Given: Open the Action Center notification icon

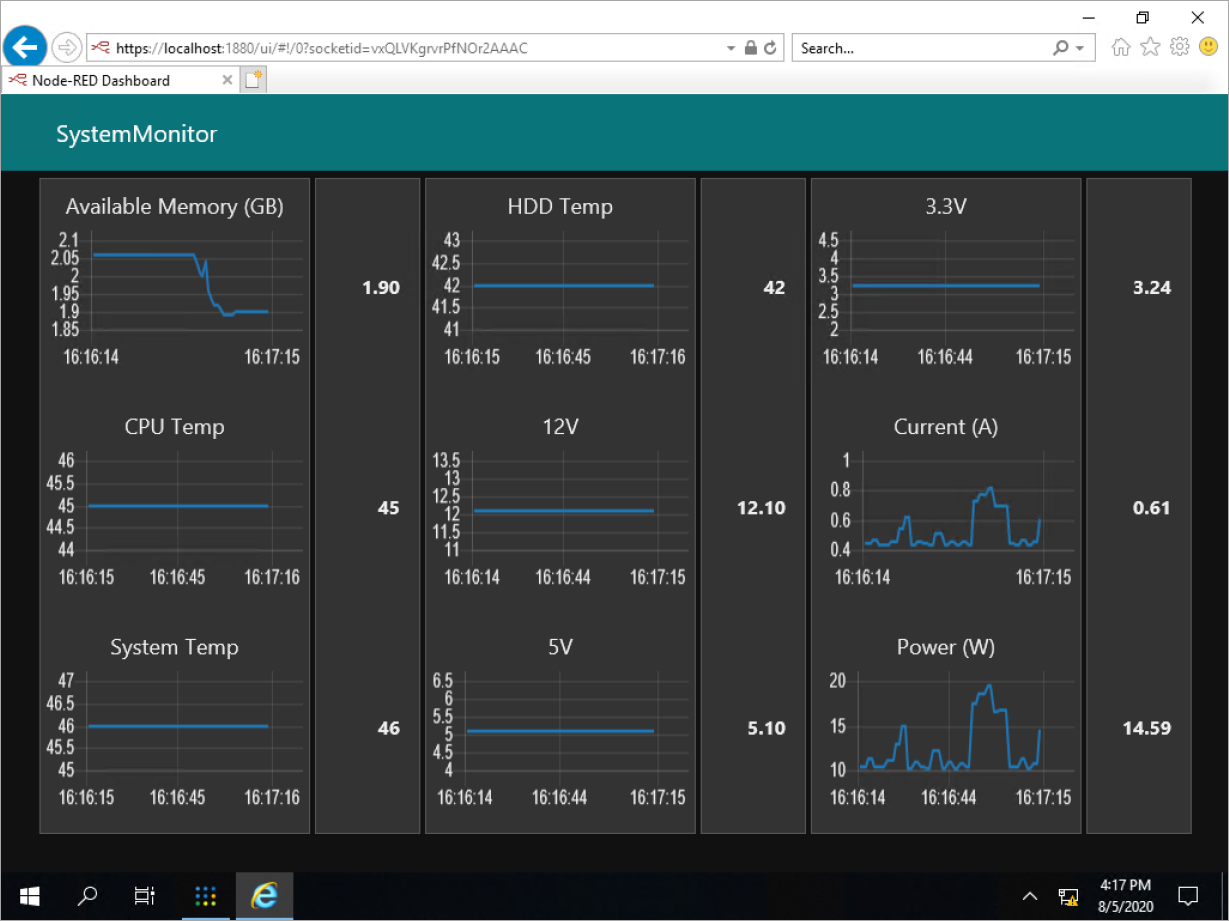Looking at the screenshot, I should [1188, 896].
